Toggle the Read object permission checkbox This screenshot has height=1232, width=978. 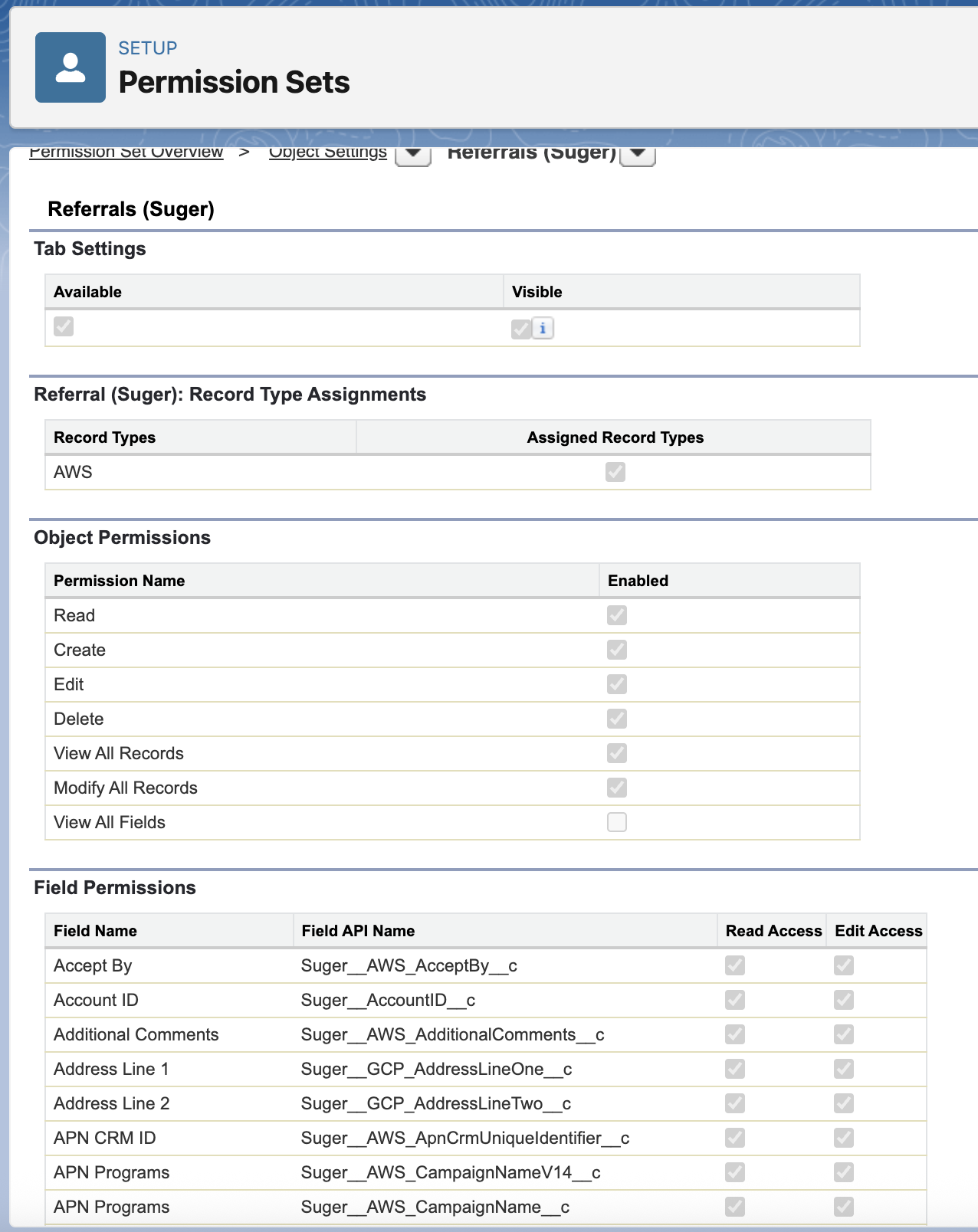tap(617, 615)
